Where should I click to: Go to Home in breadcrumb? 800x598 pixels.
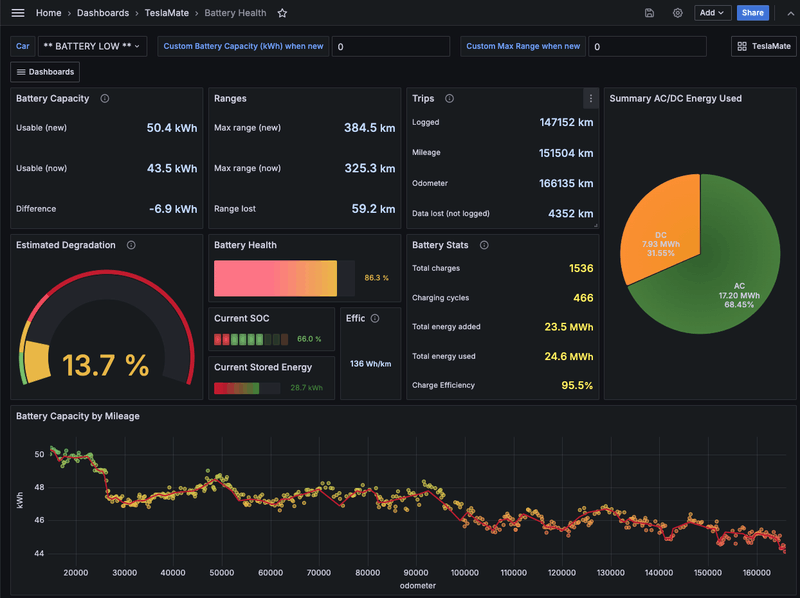point(48,13)
